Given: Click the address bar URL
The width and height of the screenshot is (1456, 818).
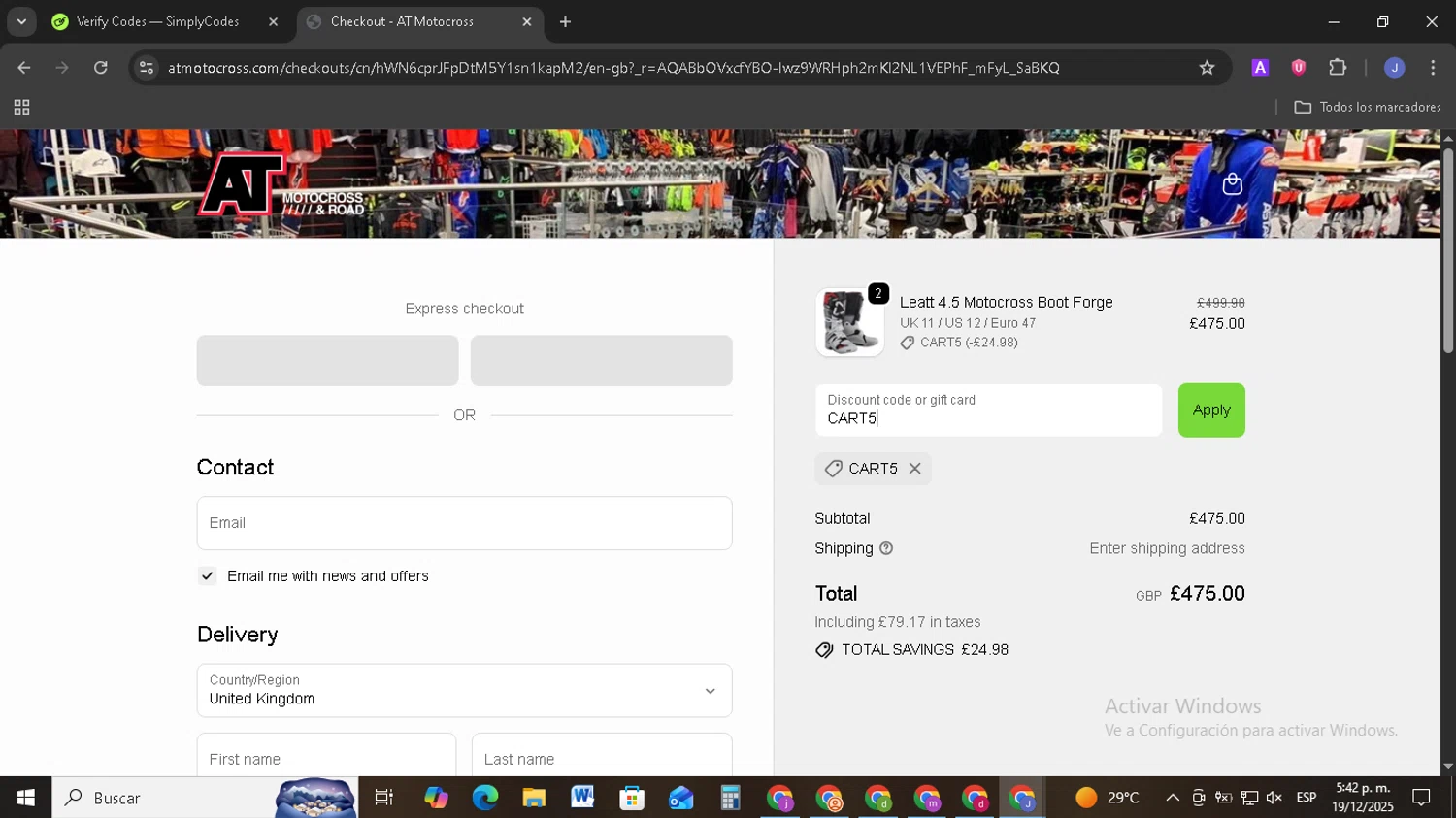Looking at the screenshot, I should coord(613,68).
